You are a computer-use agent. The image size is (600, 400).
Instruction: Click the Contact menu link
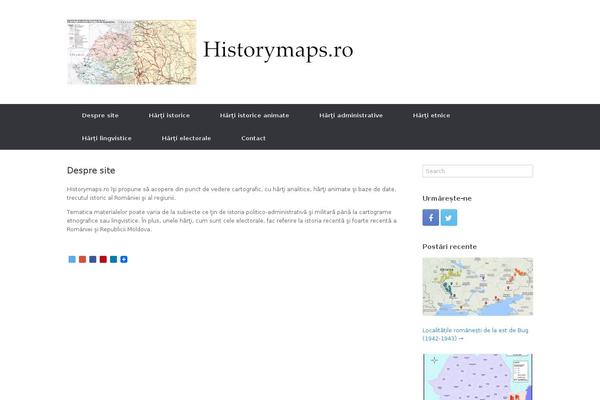tap(253, 138)
